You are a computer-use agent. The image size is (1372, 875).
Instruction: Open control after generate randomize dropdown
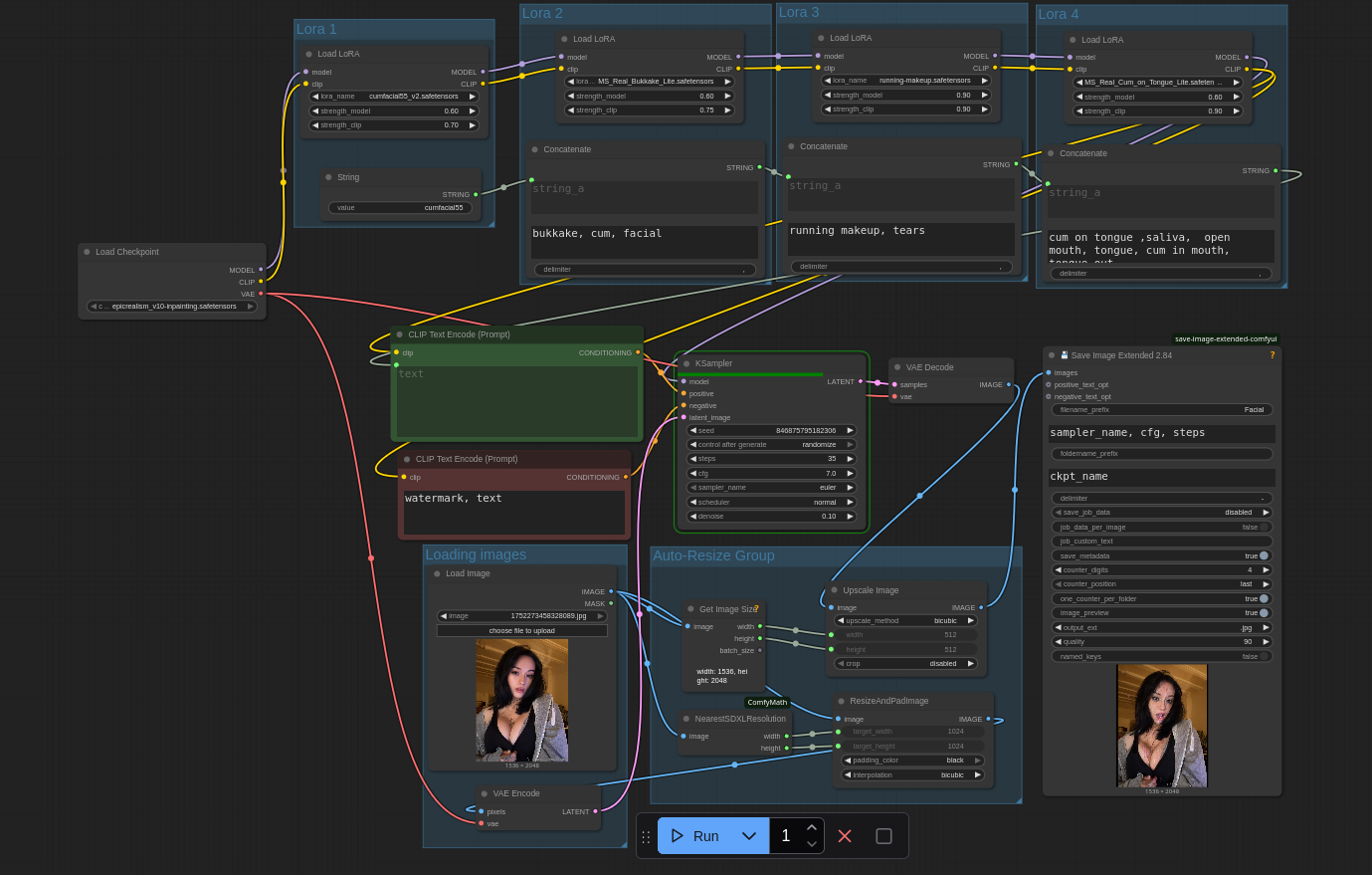[x=772, y=444]
